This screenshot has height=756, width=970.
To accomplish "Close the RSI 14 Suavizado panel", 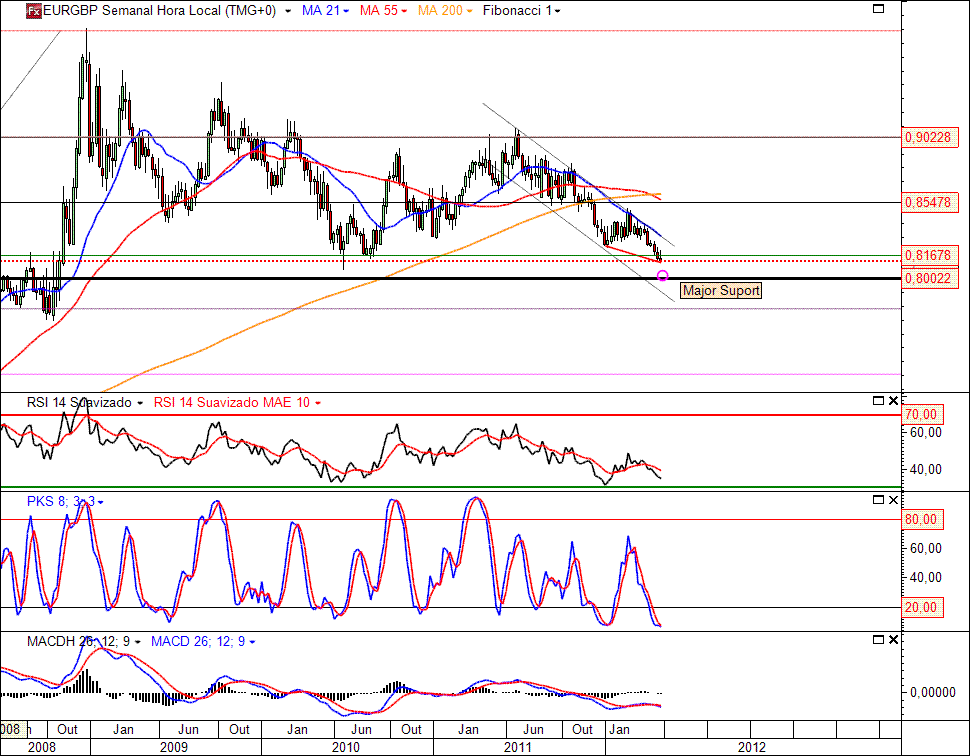I will (893, 401).
